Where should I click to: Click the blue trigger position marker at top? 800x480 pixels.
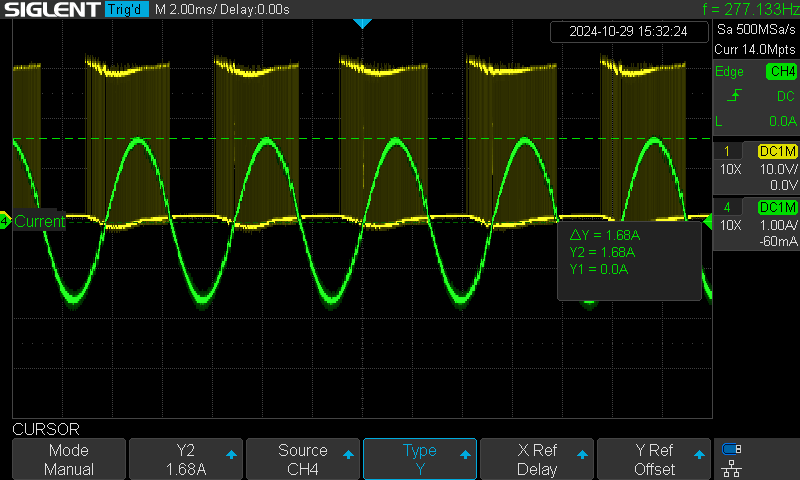click(x=362, y=23)
